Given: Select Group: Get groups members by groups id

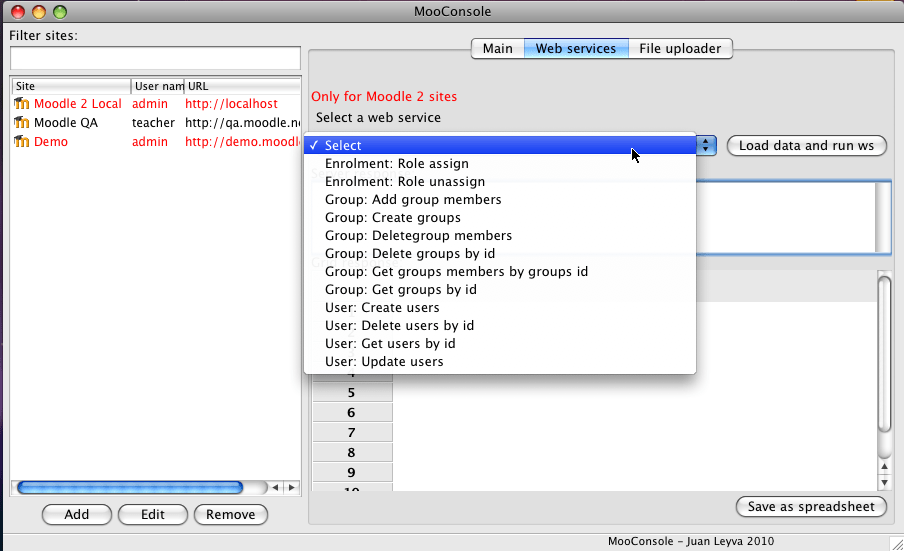Looking at the screenshot, I should tap(500, 271).
